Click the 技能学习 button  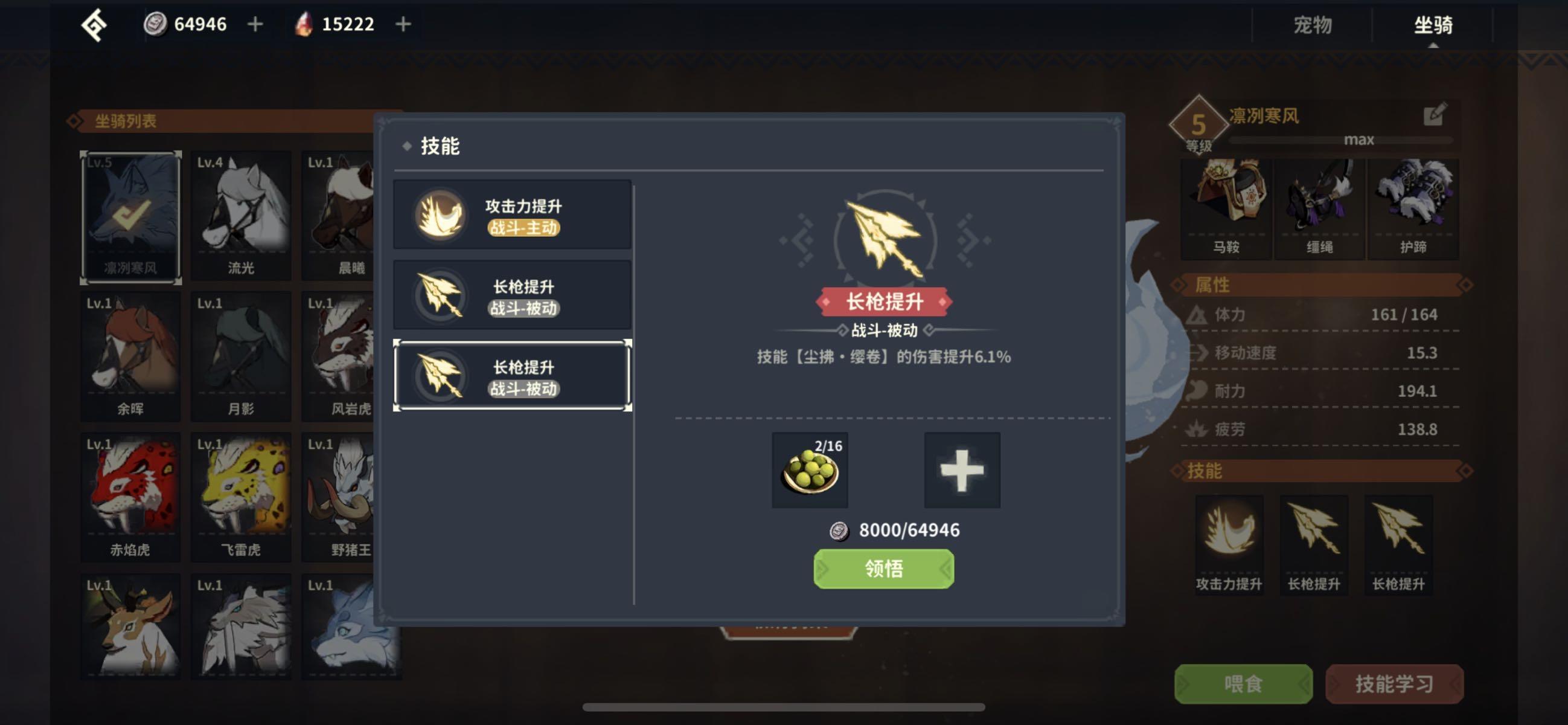click(x=1394, y=683)
